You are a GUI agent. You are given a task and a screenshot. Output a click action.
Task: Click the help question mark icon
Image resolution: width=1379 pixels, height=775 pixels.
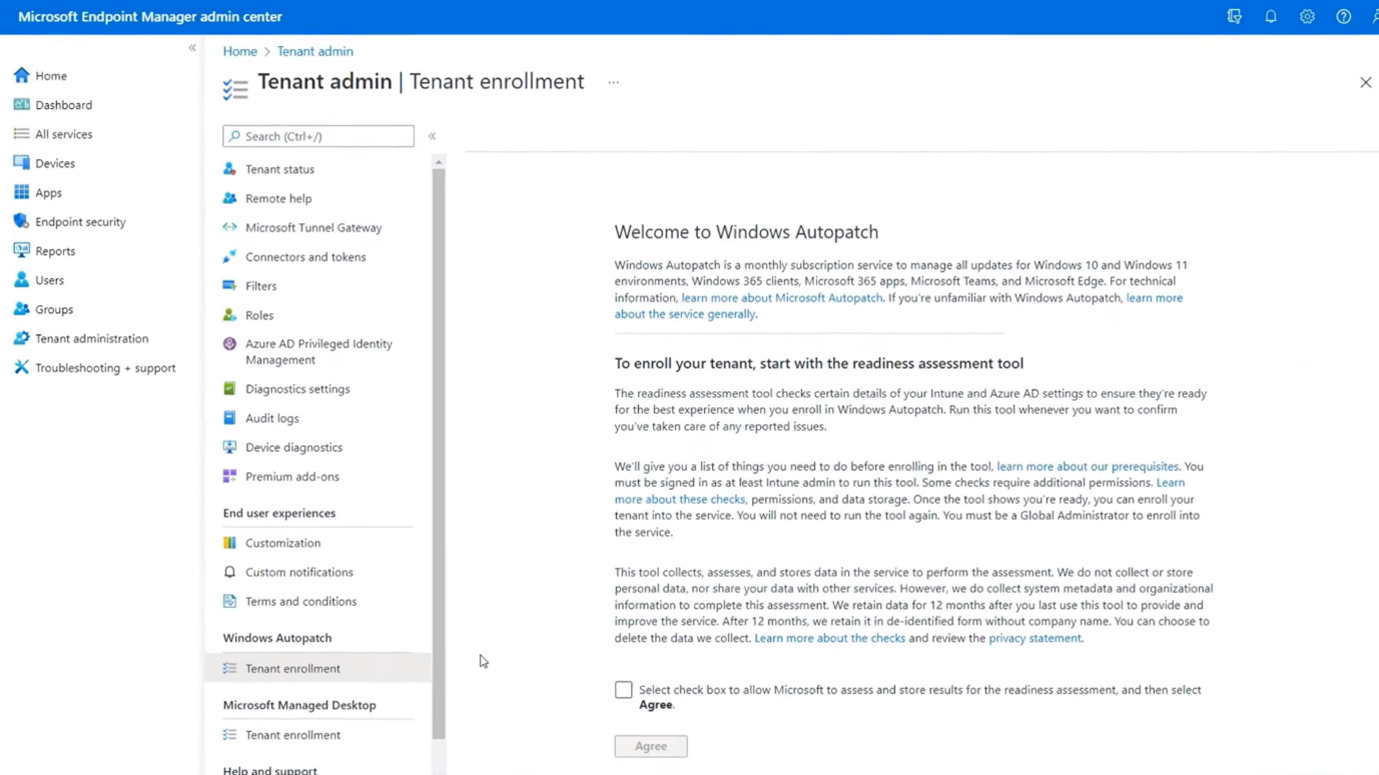(1343, 17)
